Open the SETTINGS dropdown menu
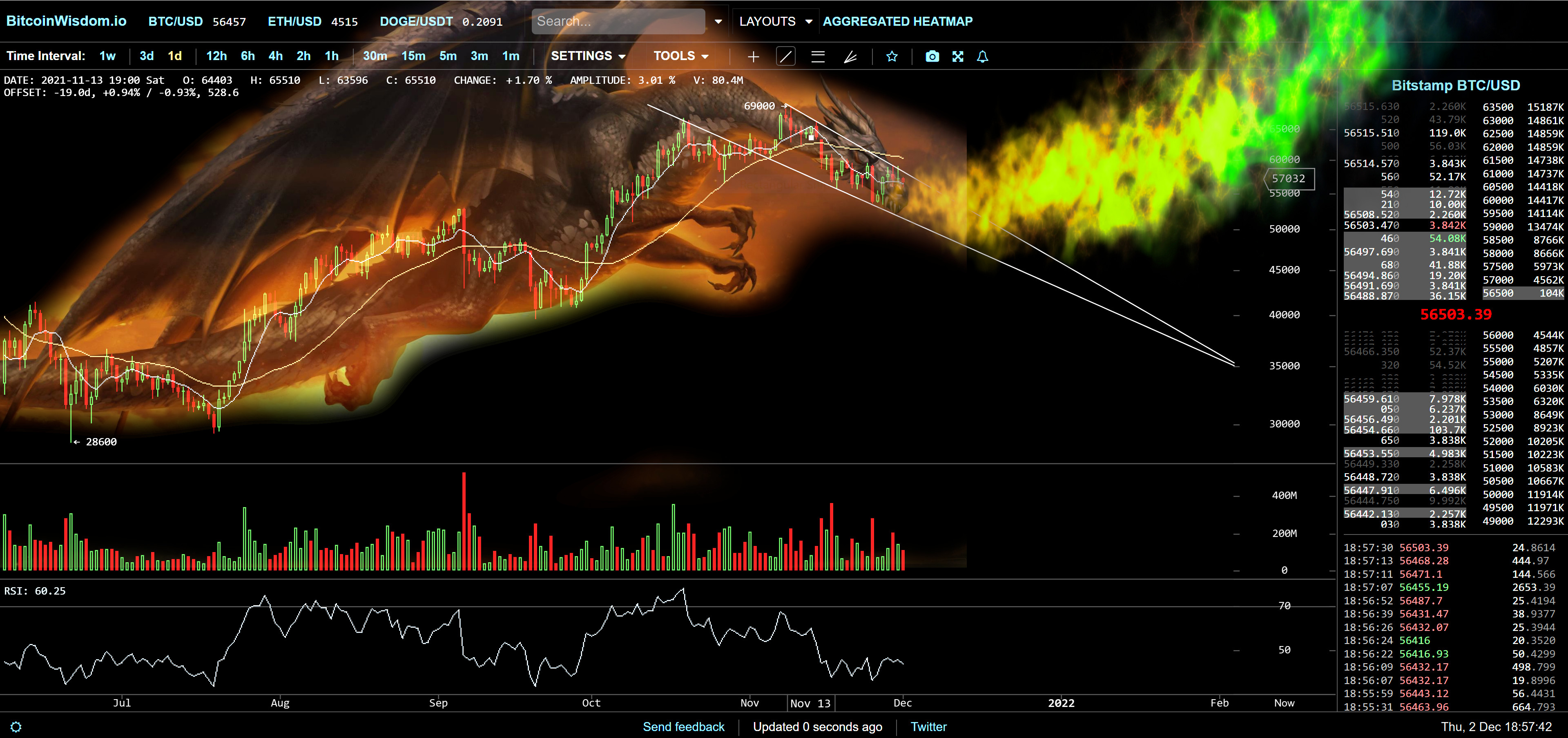This screenshot has height=738, width=1568. [588, 56]
